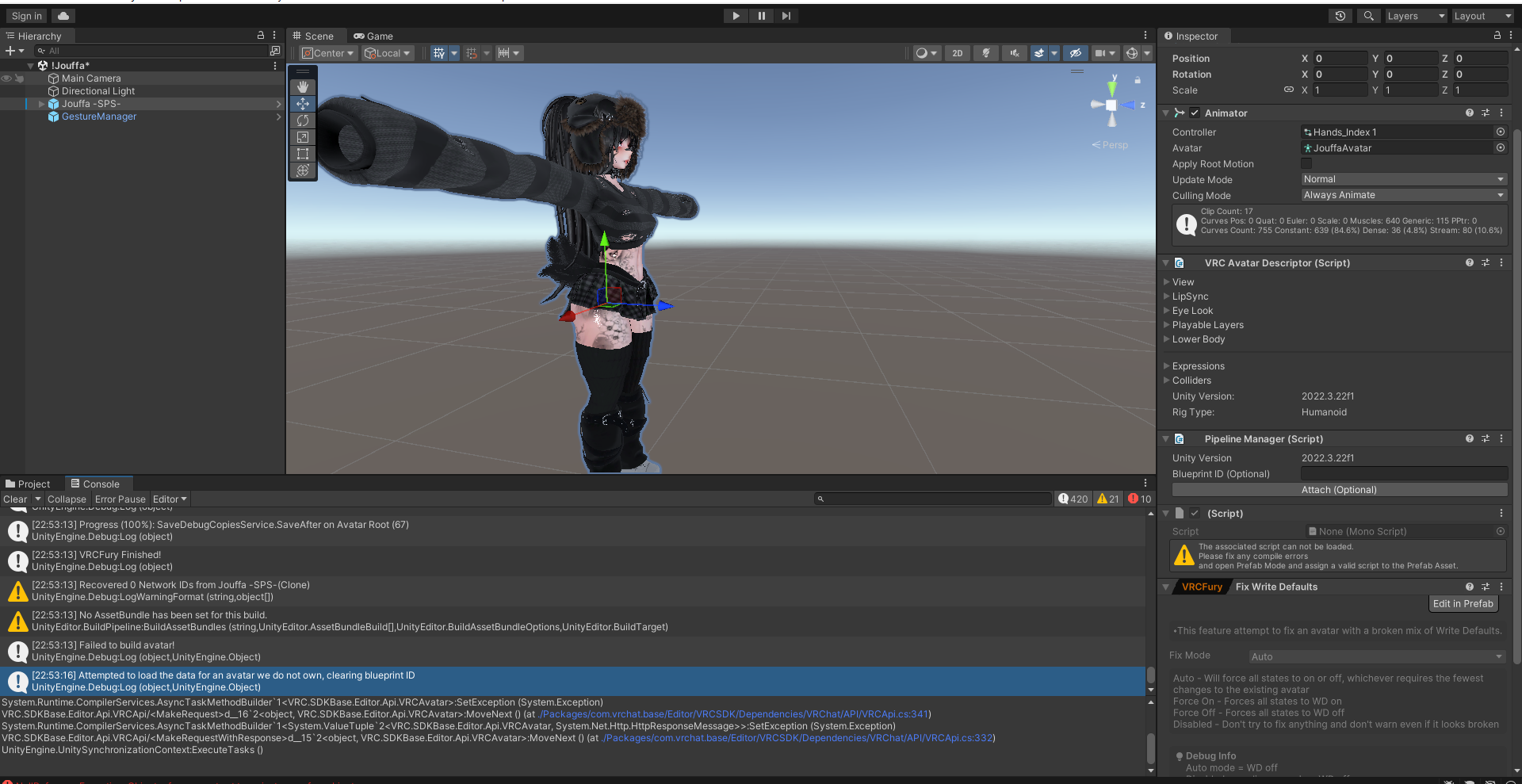Select the Scale tool
This screenshot has width=1522, height=784.
click(303, 137)
